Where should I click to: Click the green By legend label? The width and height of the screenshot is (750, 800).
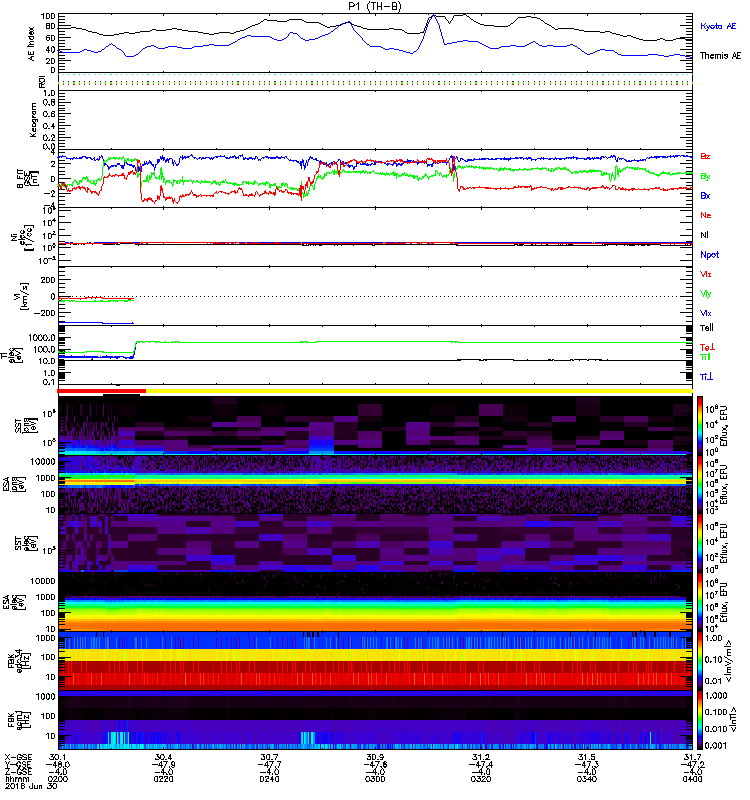pyautogui.click(x=705, y=176)
